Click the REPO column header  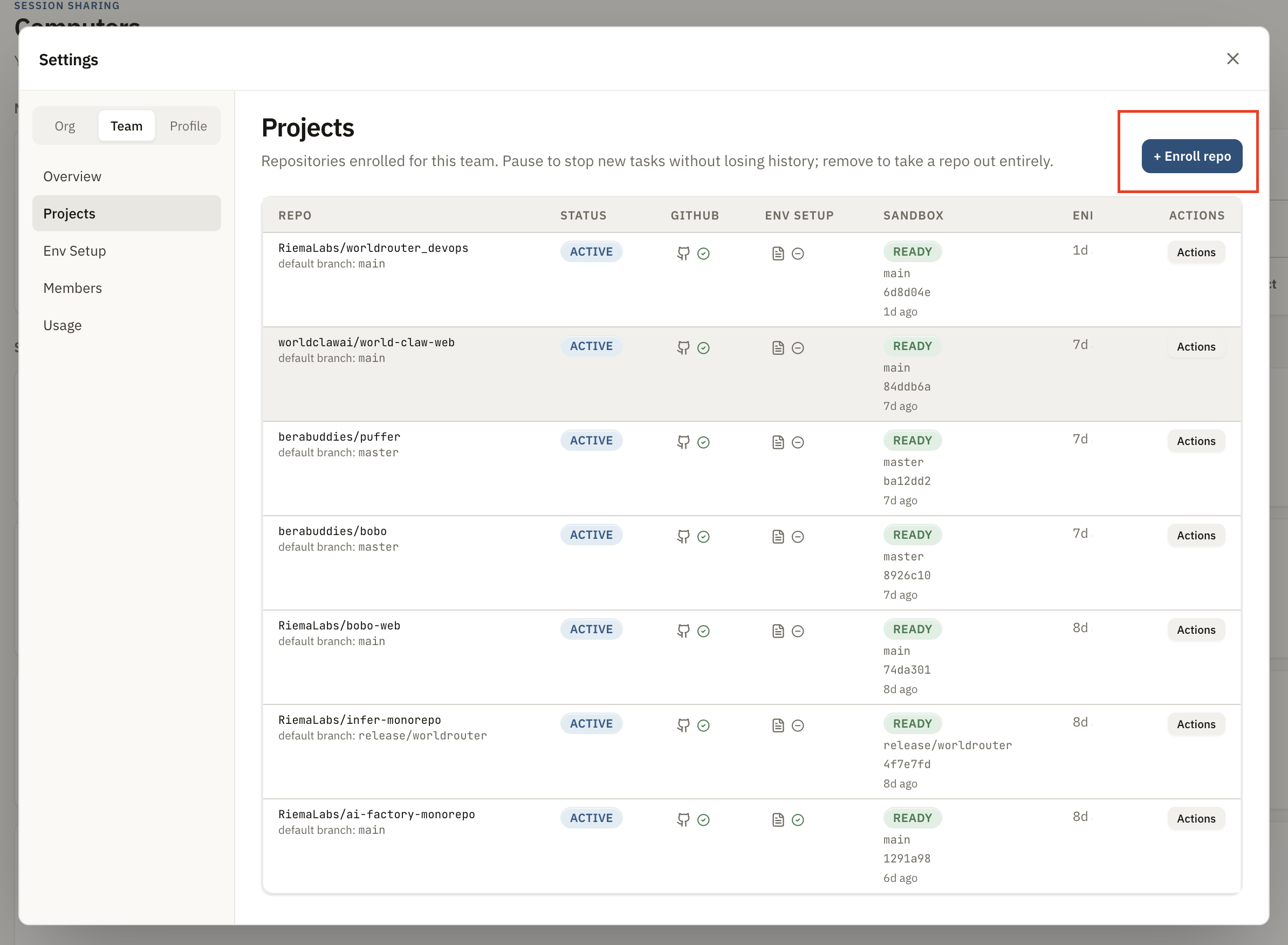294,216
